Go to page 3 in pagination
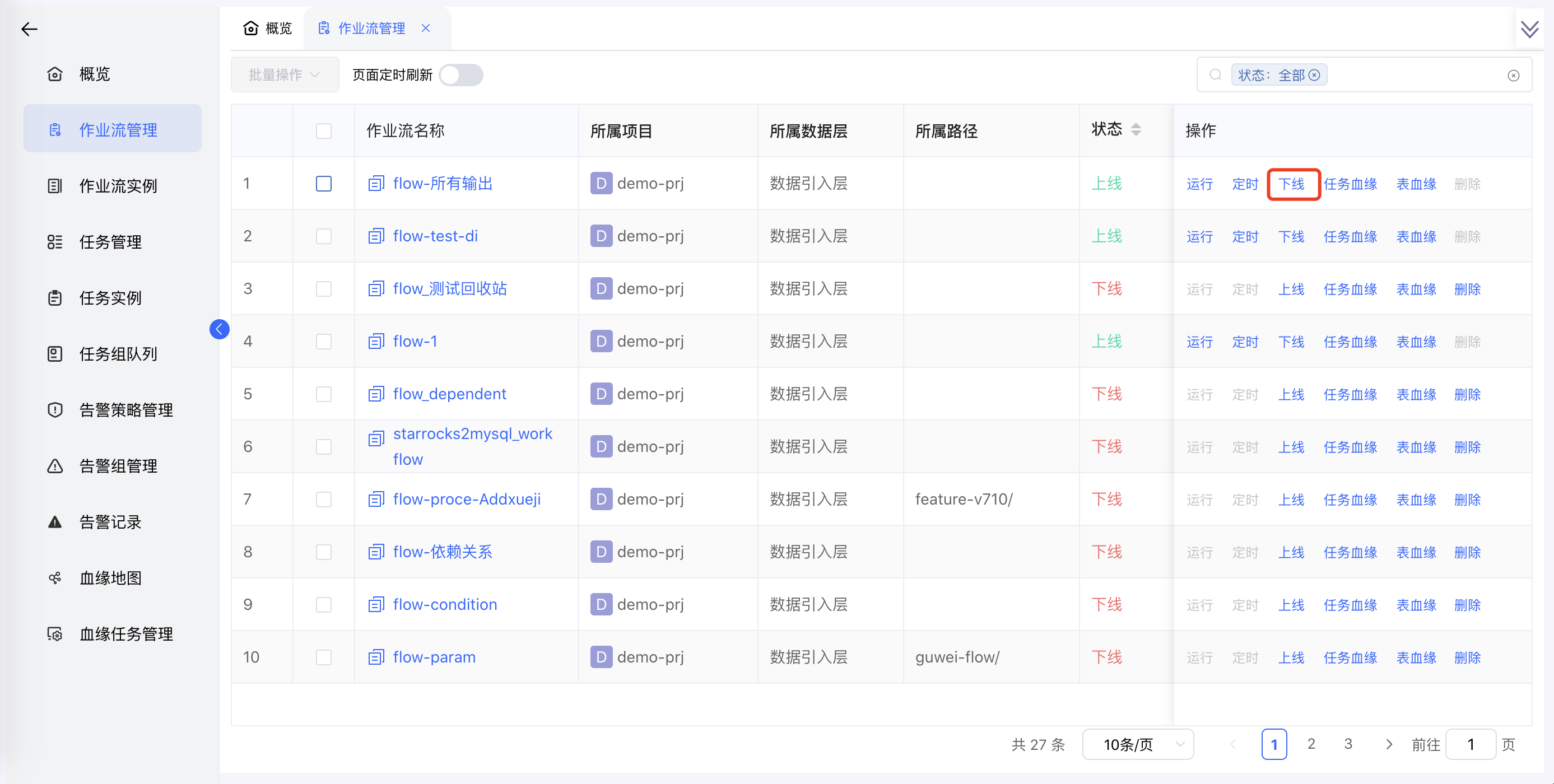The height and width of the screenshot is (784, 1554). tap(1348, 744)
